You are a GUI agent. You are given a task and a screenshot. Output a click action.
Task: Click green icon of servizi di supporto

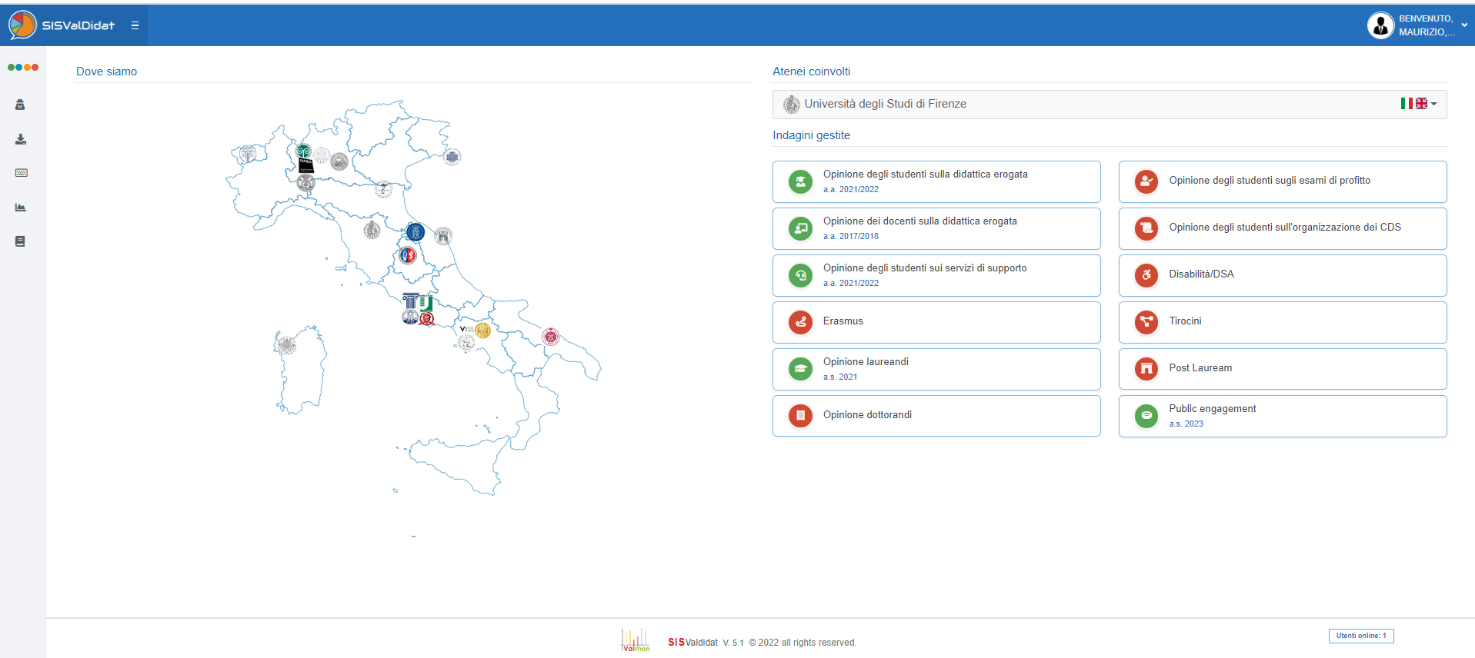tap(800, 275)
